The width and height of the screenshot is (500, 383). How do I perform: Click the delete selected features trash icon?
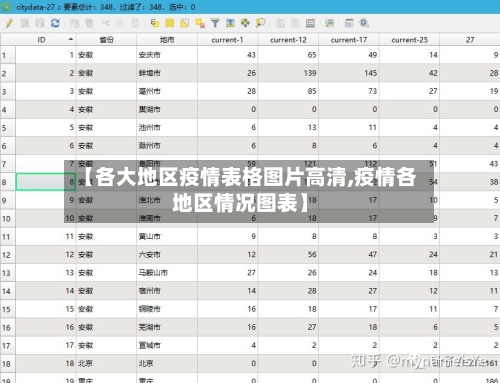coord(89,23)
